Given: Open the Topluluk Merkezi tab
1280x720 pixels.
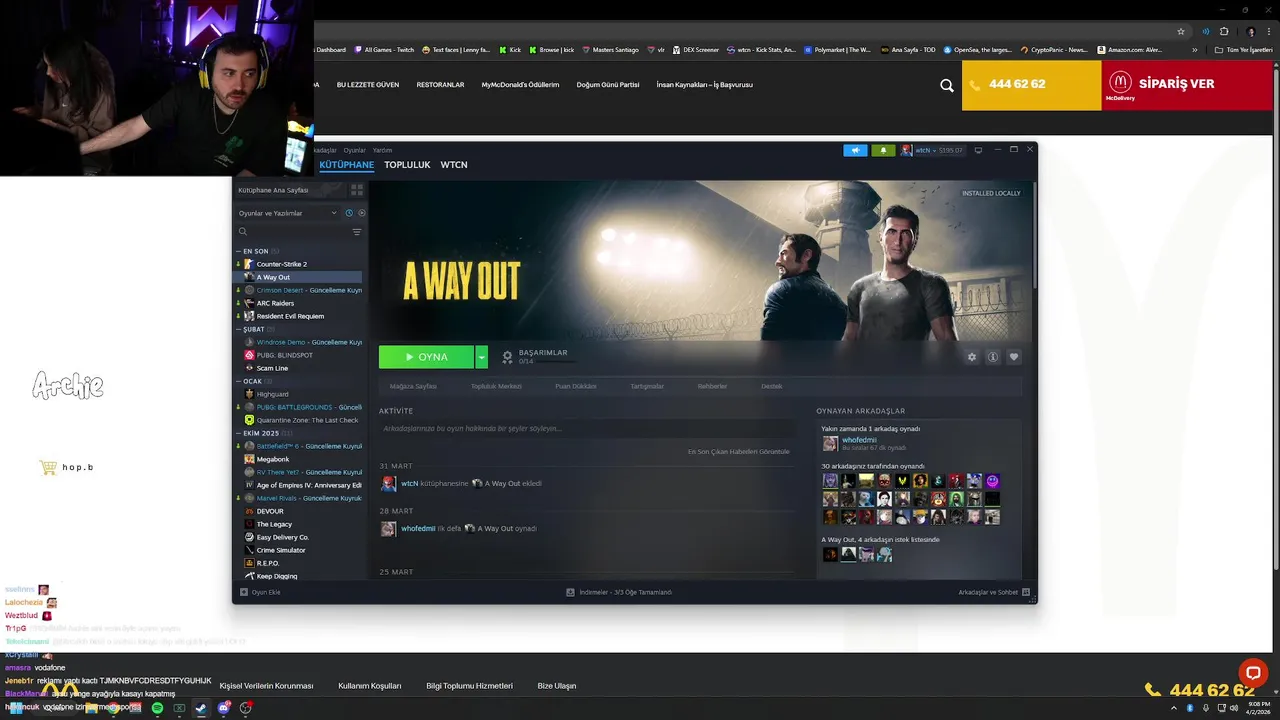Looking at the screenshot, I should (x=496, y=386).
